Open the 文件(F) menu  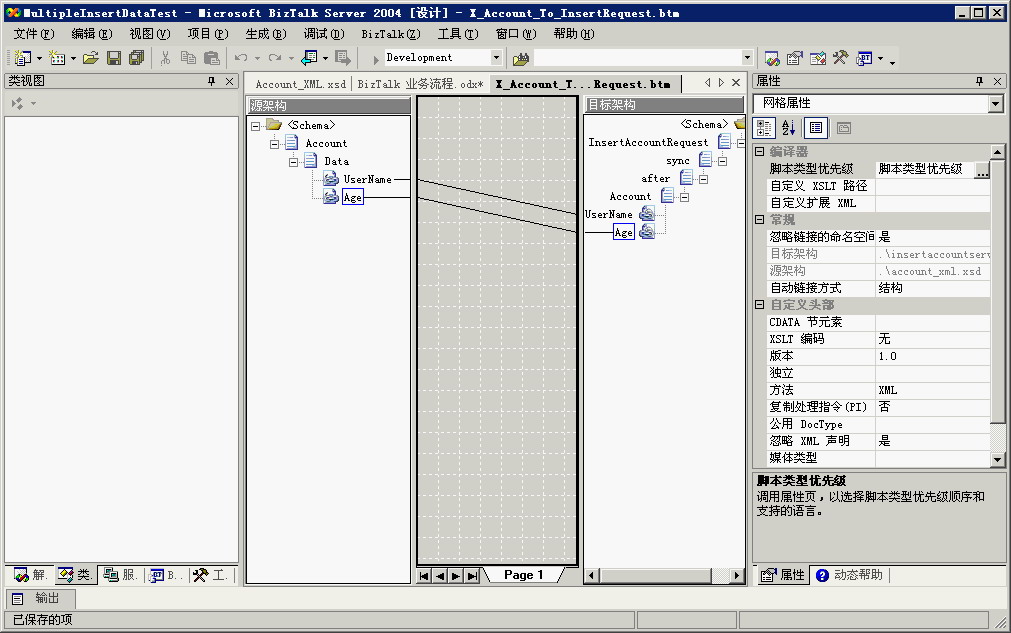(34, 34)
